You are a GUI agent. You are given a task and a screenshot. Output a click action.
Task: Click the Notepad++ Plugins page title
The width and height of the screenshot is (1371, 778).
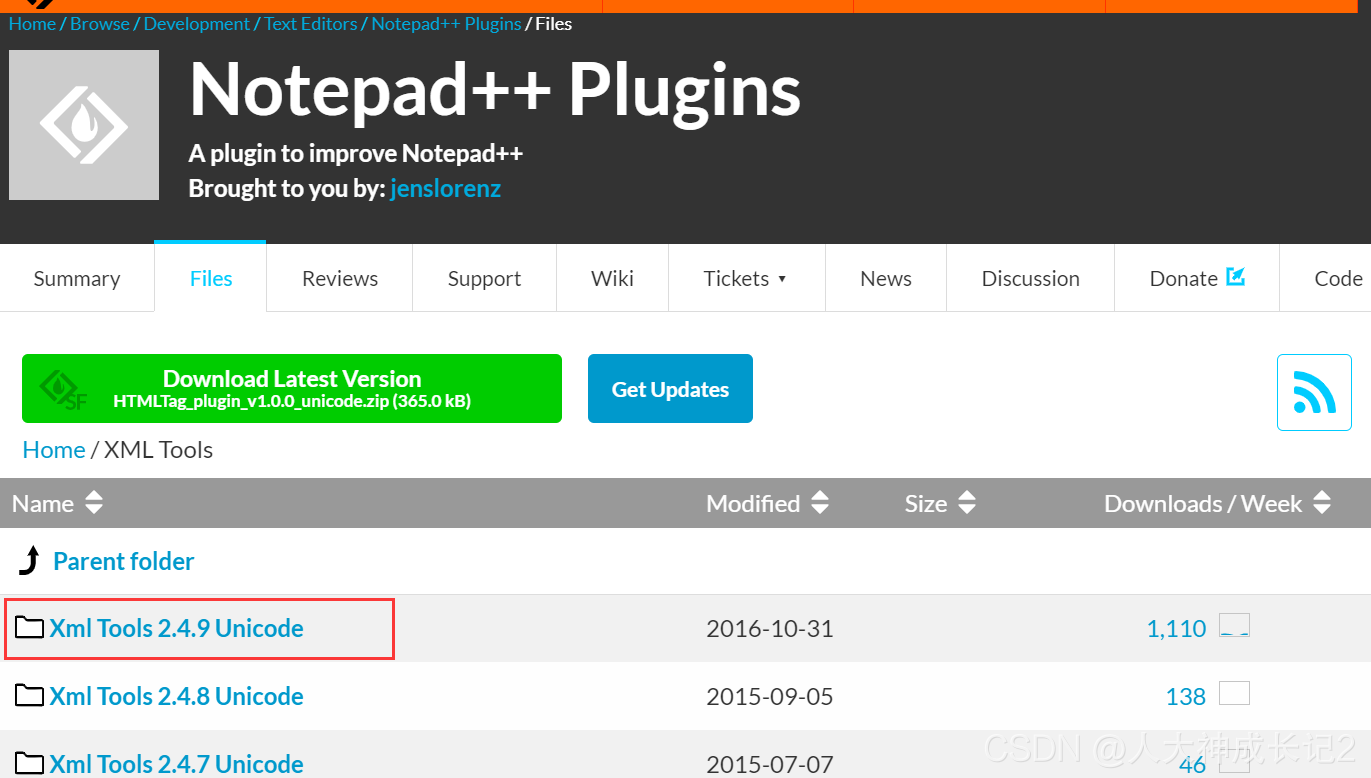click(x=495, y=90)
